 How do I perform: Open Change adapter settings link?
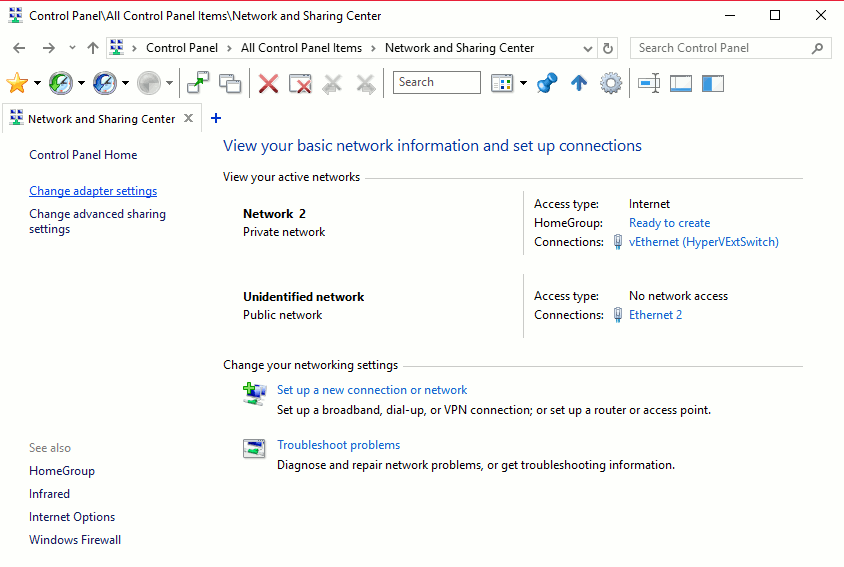[x=93, y=191]
